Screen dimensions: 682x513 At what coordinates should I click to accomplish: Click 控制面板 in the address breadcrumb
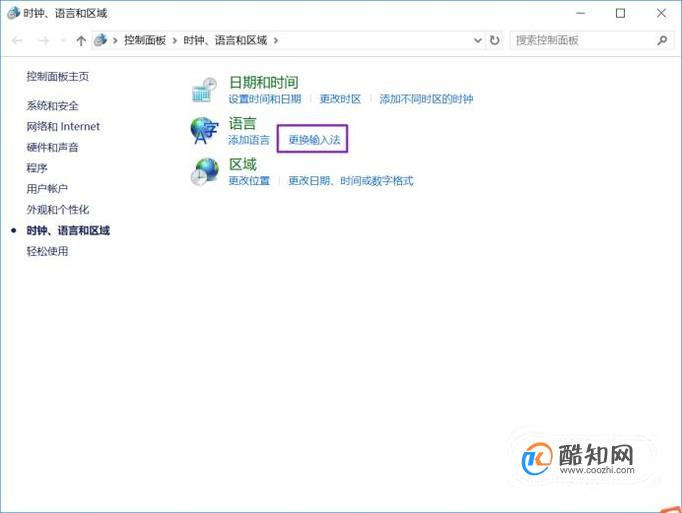(145, 40)
